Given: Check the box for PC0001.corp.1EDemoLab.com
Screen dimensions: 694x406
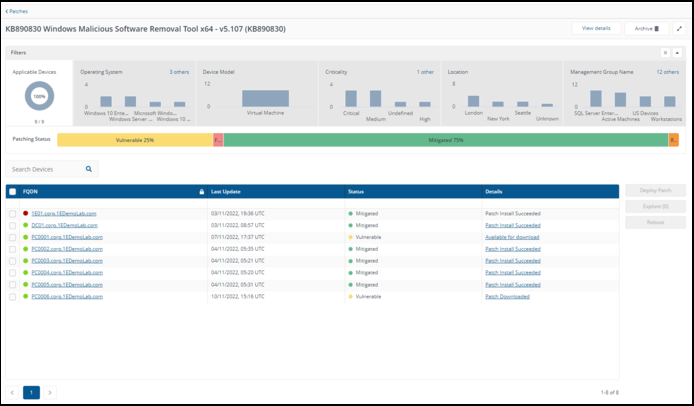Looking at the screenshot, I should tap(12, 237).
